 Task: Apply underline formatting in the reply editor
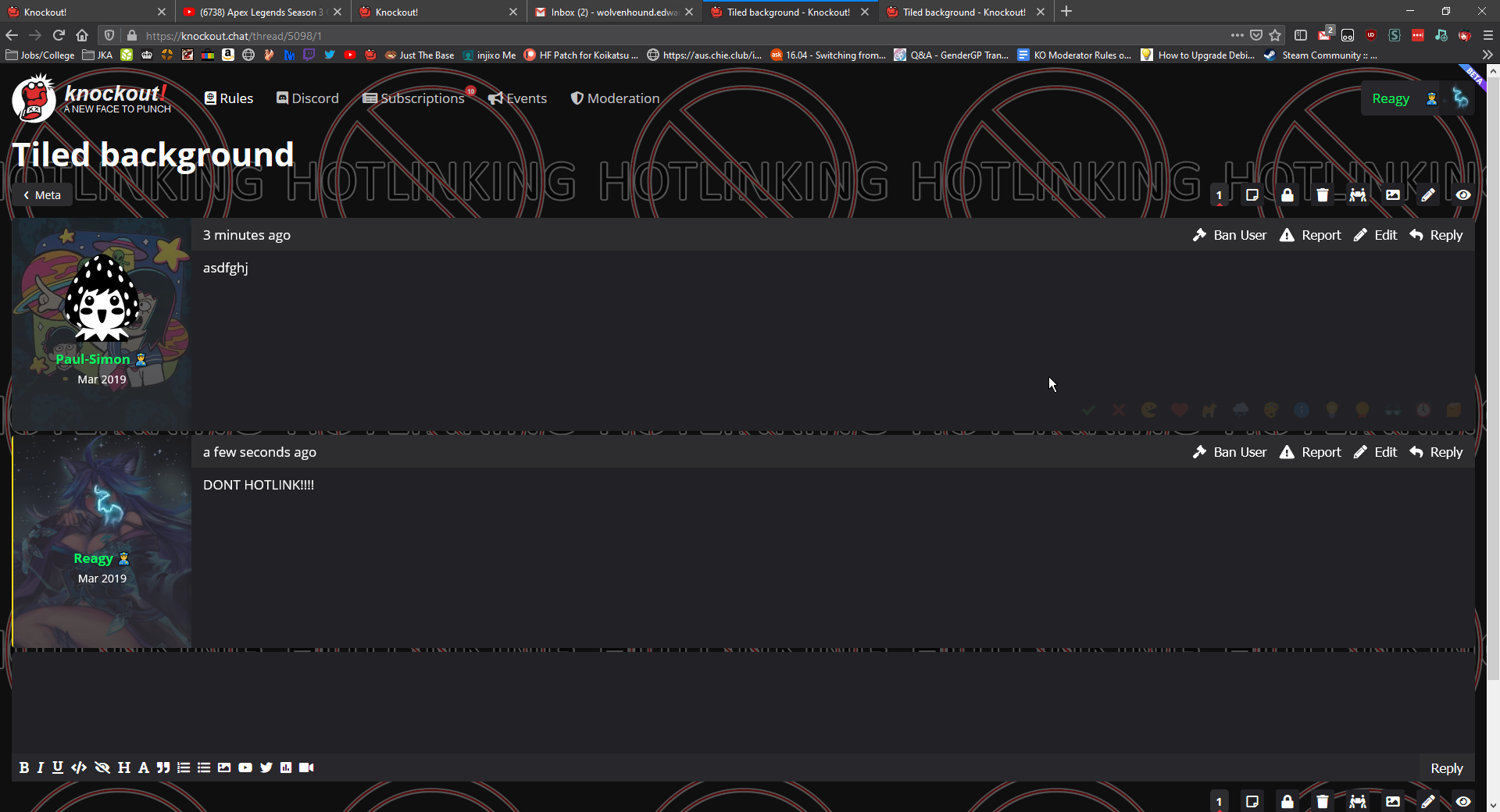pyautogui.click(x=58, y=767)
